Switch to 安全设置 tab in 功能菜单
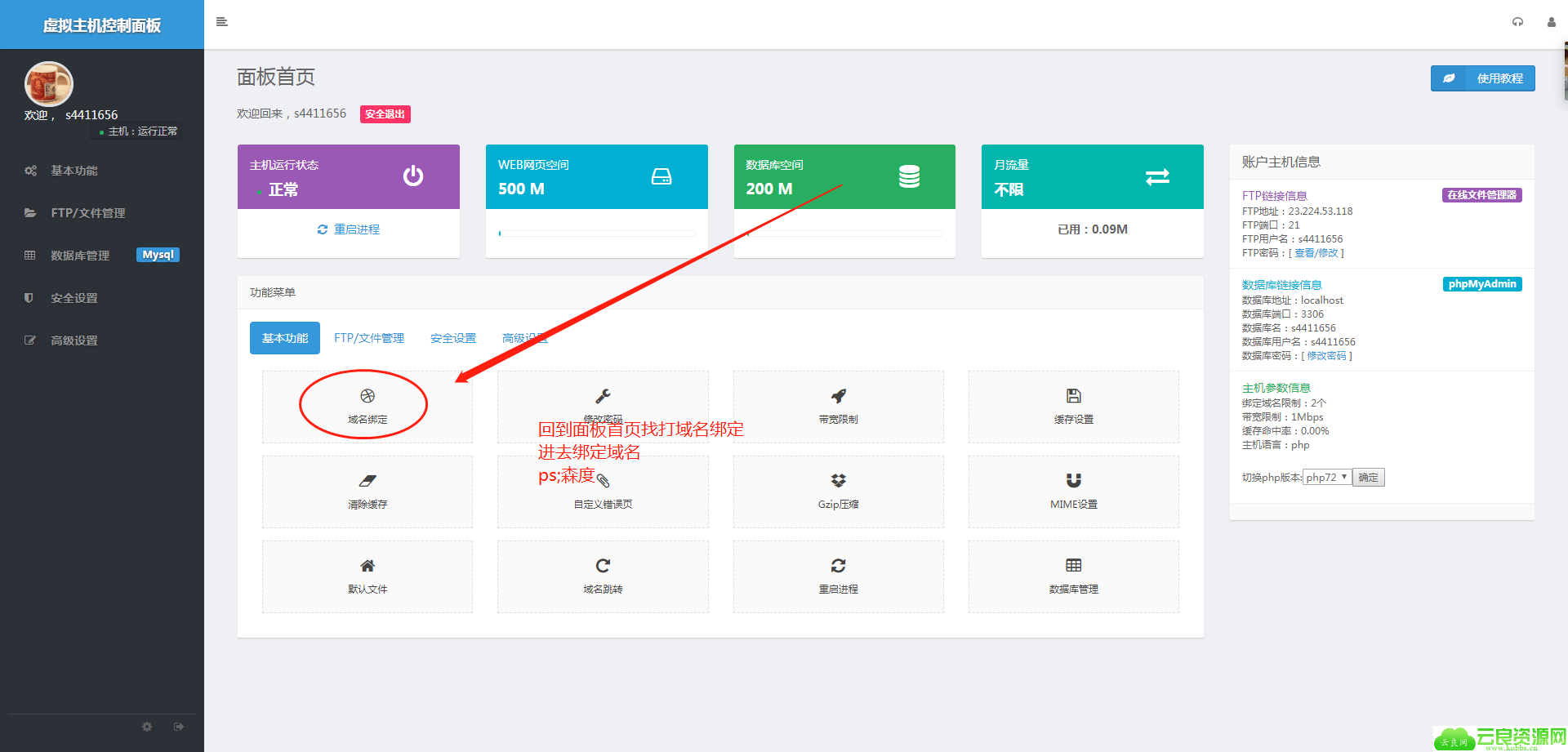The image size is (1568, 752). tap(453, 338)
